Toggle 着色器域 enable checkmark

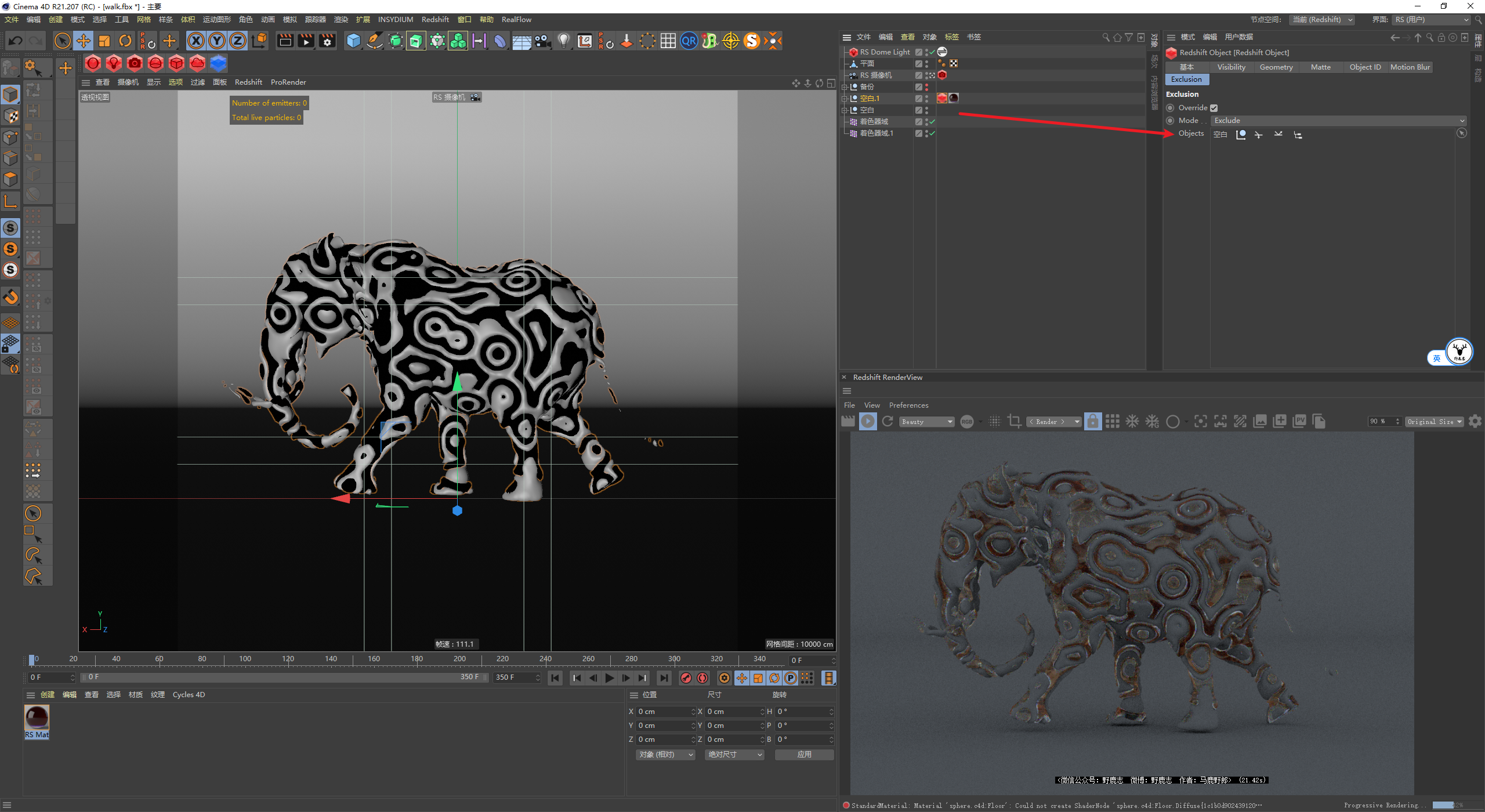click(932, 122)
